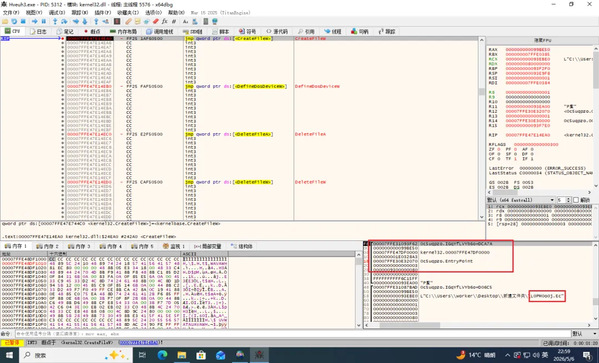Click the Variables hash toolbar icon
The width and height of the screenshot is (599, 363).
[x=174, y=21]
